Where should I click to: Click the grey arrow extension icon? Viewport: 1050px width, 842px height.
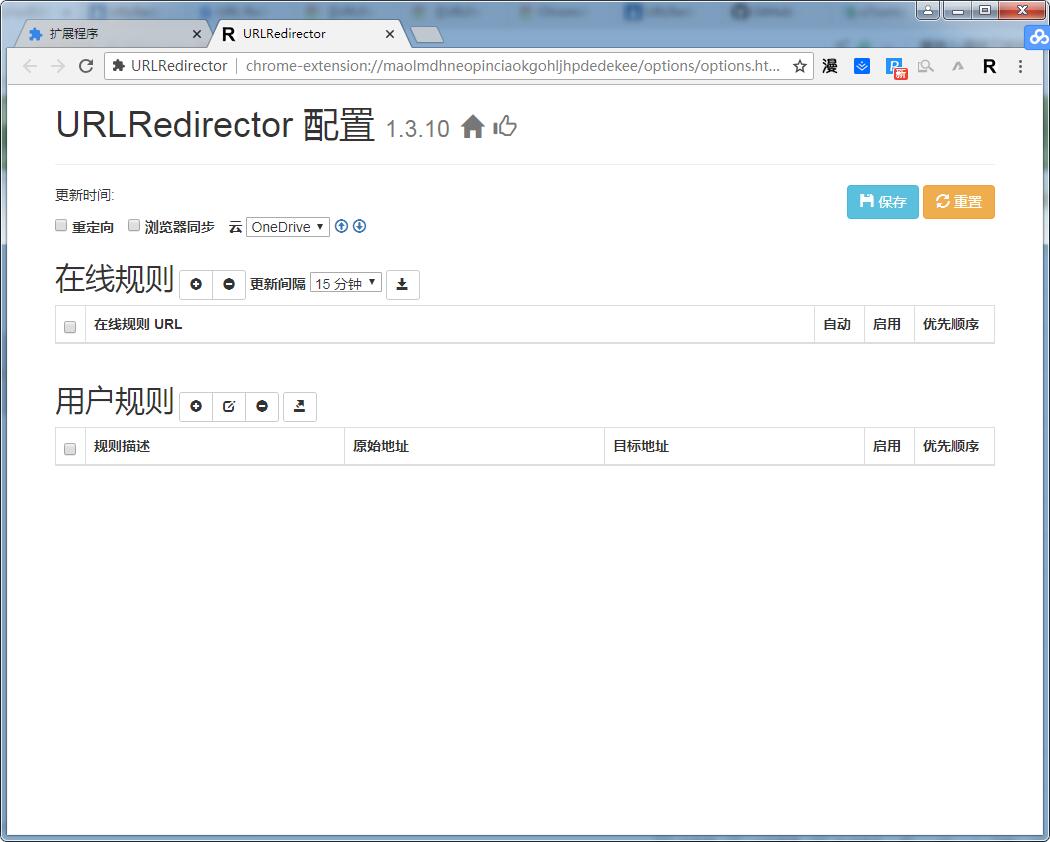coord(958,66)
